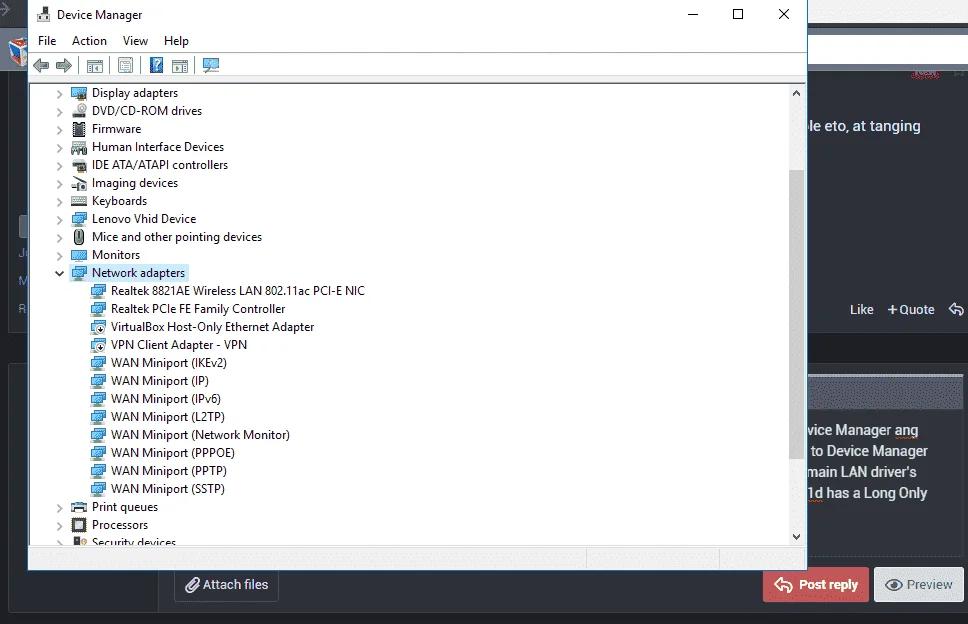Click the +Quote link on forum post
The height and width of the screenshot is (624, 968).
[x=911, y=309]
